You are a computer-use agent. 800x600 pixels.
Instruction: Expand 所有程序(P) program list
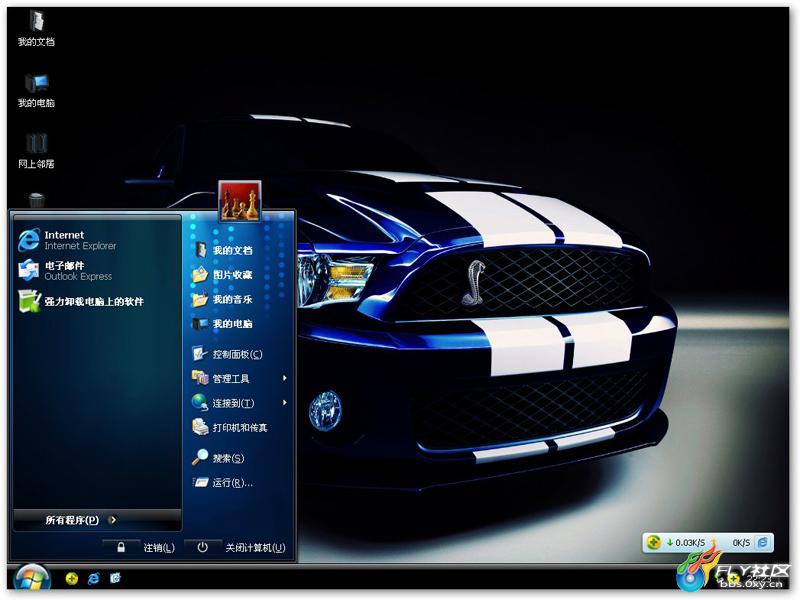click(x=81, y=520)
